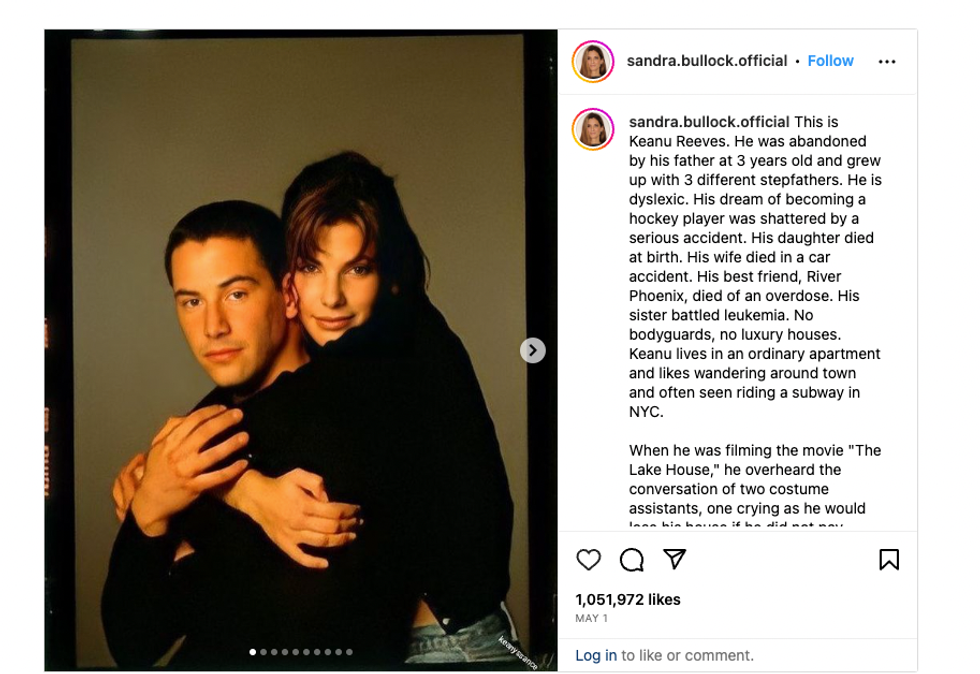Click the Log in link
Viewport: 980px width, 674px height.
[x=596, y=656]
